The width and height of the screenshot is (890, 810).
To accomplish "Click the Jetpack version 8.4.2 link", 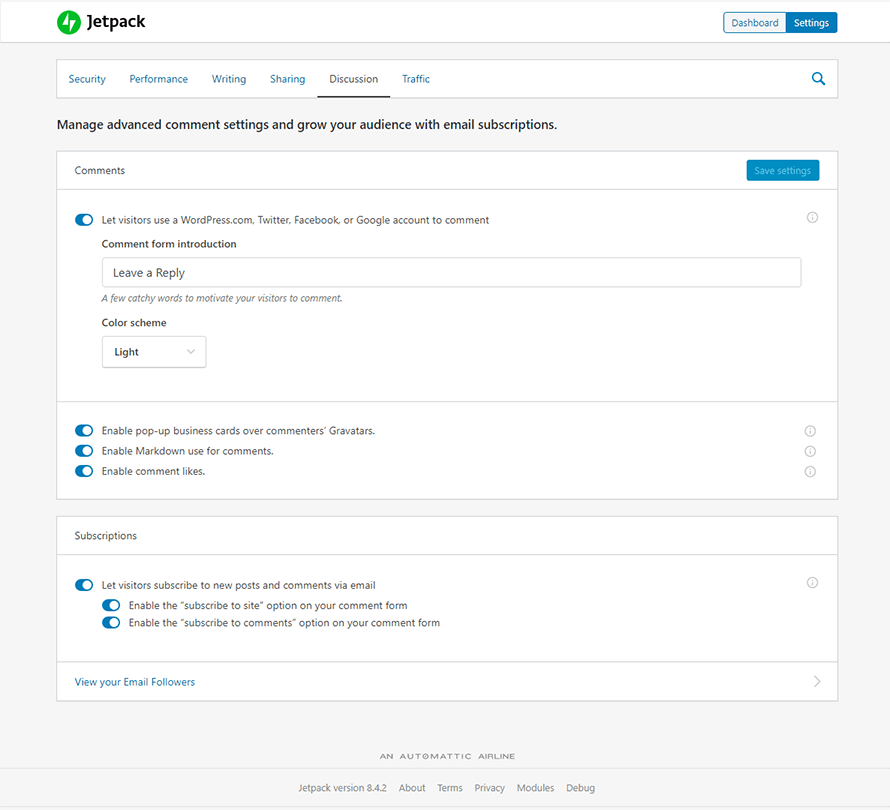I will pos(342,788).
